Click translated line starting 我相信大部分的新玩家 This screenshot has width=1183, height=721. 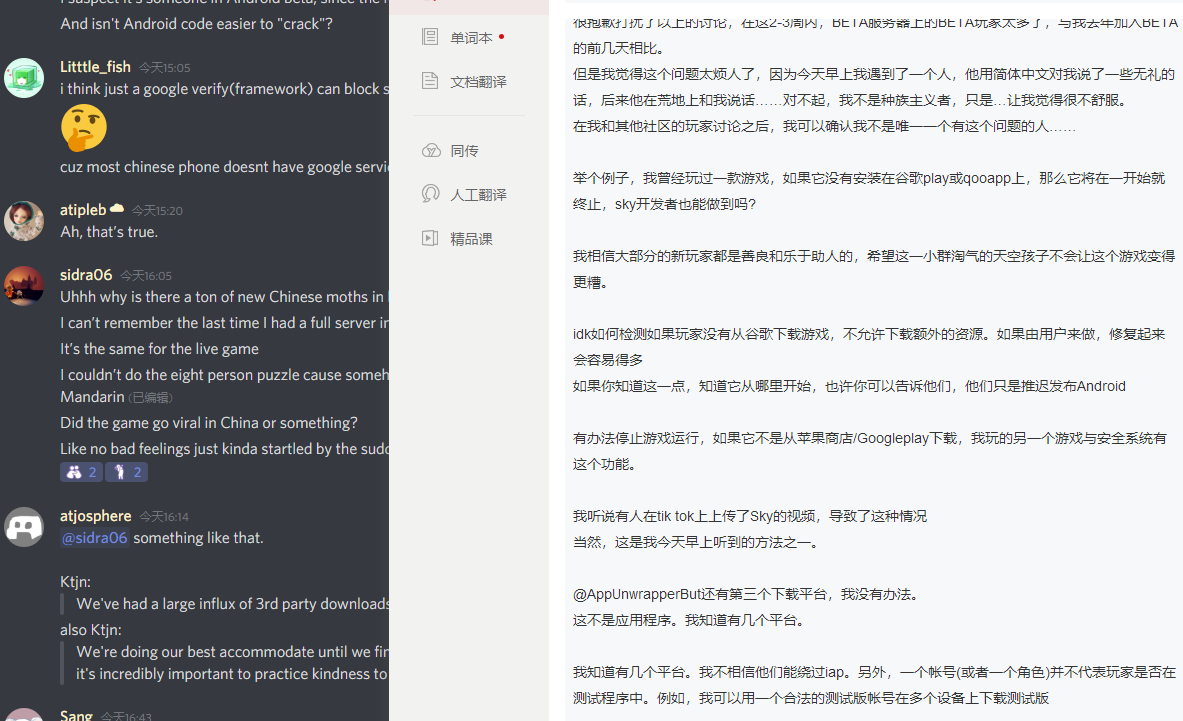pos(874,269)
